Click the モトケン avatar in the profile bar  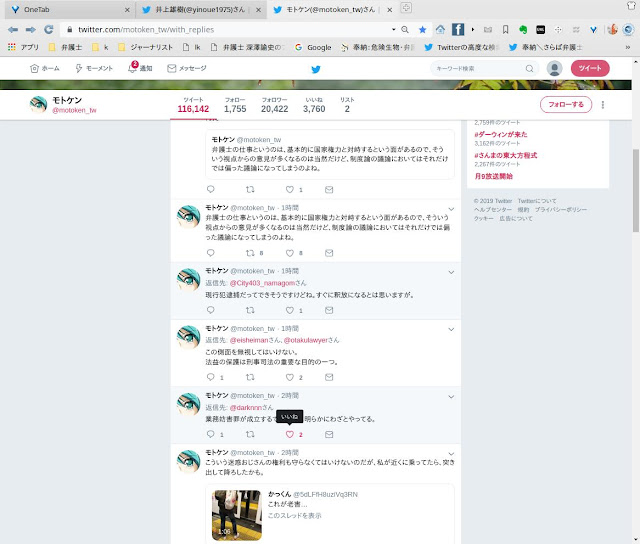(38, 104)
